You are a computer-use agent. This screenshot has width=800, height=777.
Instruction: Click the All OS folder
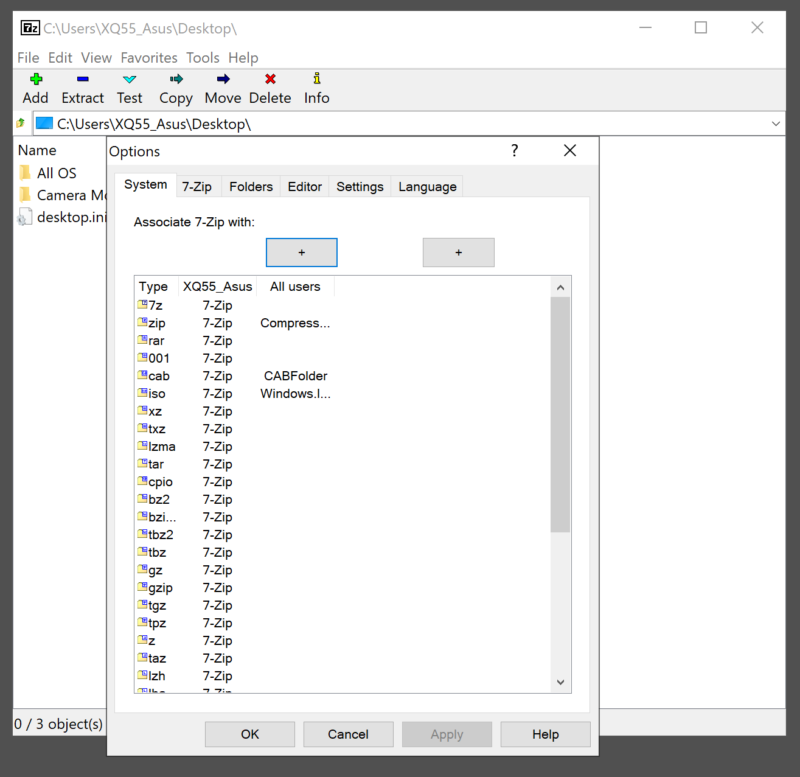[x=56, y=173]
